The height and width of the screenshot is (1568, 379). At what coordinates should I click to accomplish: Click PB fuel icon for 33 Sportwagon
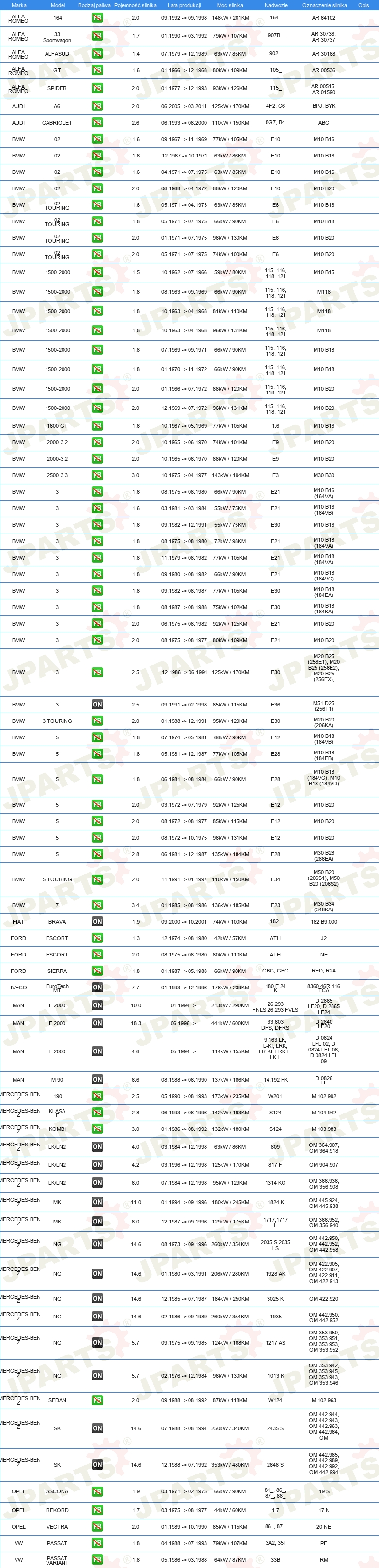(x=97, y=36)
